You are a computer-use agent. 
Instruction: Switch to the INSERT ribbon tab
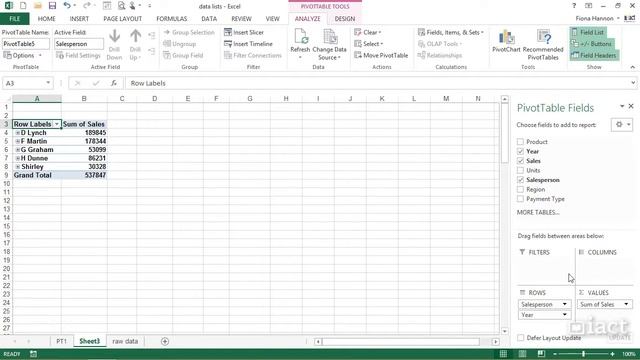(79, 19)
